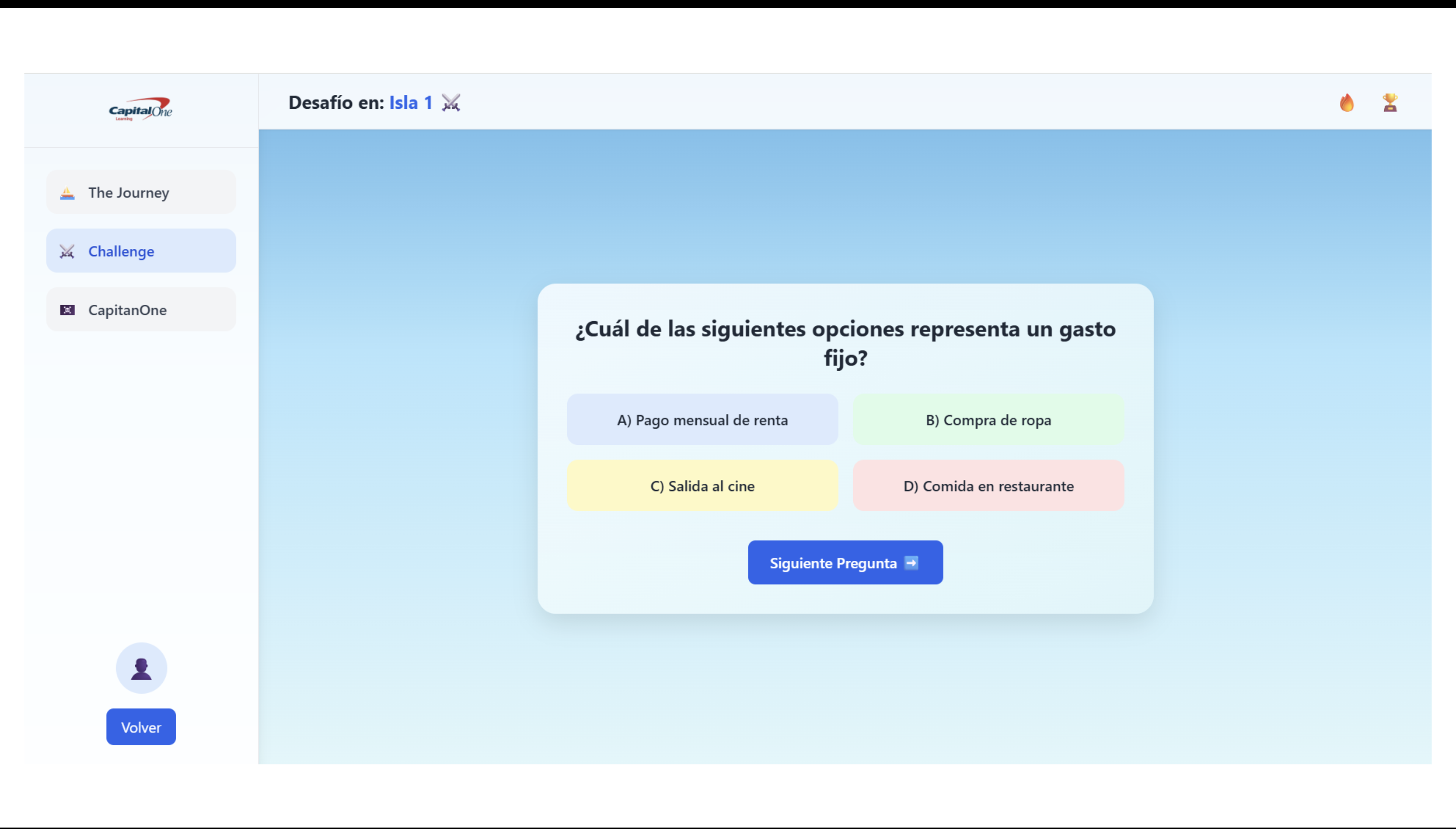Click the flame streak icon

tap(1347, 103)
